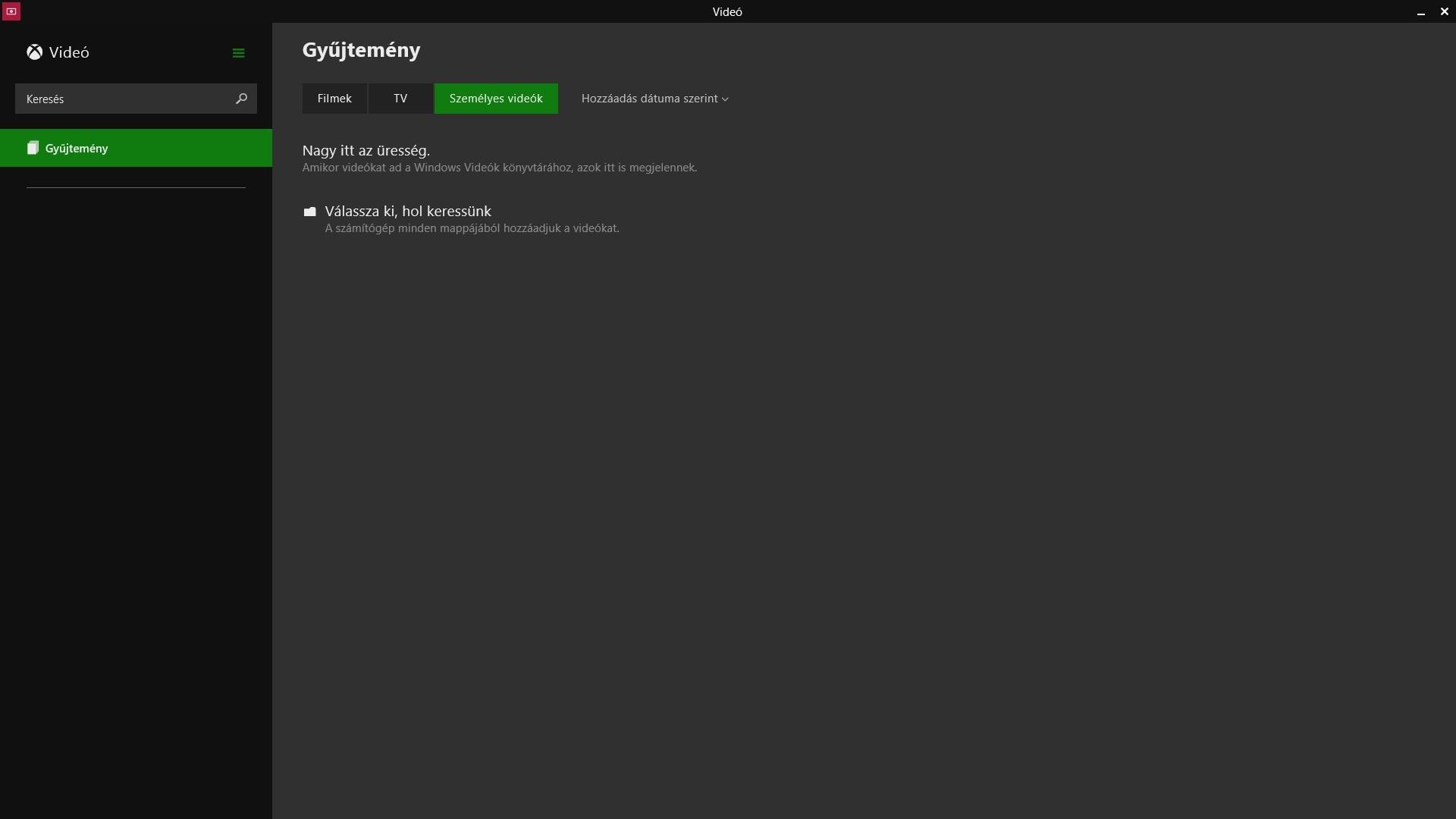Screen dimensions: 1456x819
Task: Open the TV tab
Action: click(x=400, y=99)
